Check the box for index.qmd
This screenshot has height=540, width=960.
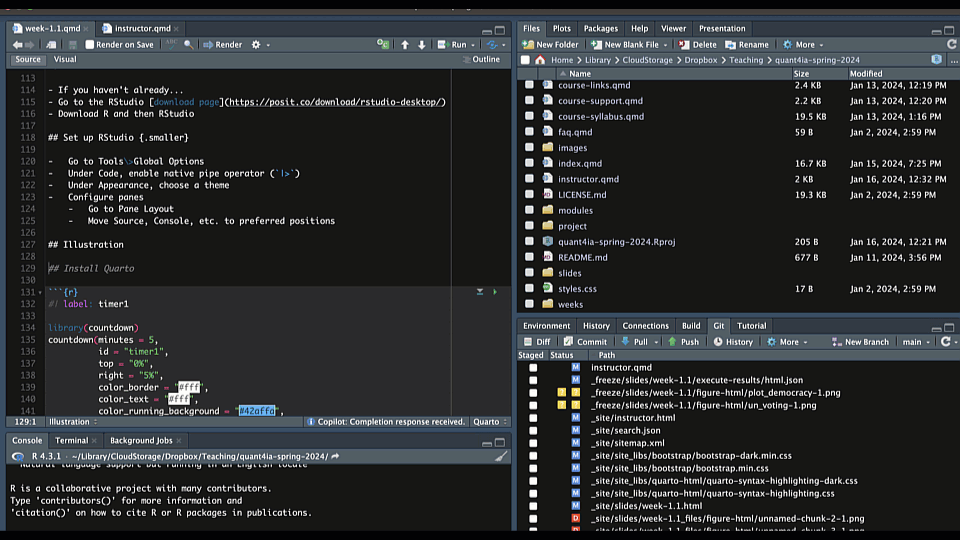[530, 163]
